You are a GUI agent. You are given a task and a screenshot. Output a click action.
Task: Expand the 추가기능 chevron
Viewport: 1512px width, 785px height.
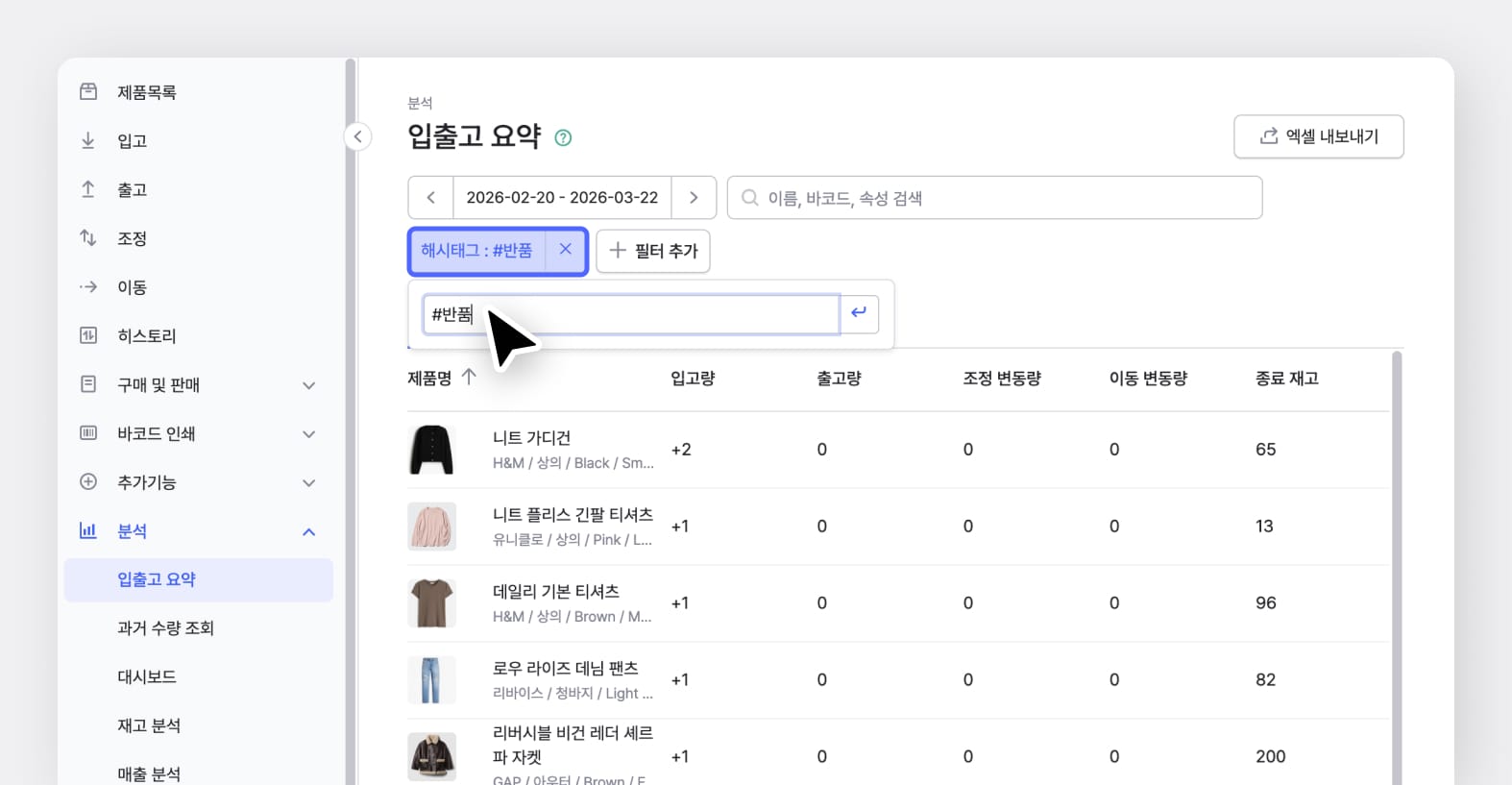(x=308, y=483)
